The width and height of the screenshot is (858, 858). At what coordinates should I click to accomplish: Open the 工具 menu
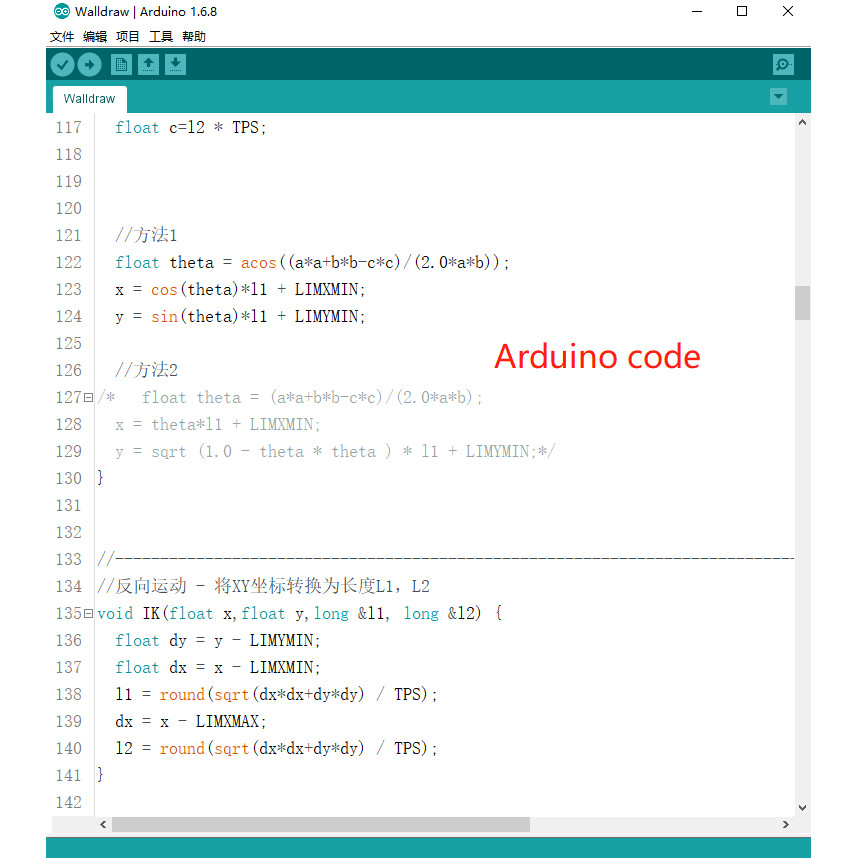pyautogui.click(x=161, y=37)
